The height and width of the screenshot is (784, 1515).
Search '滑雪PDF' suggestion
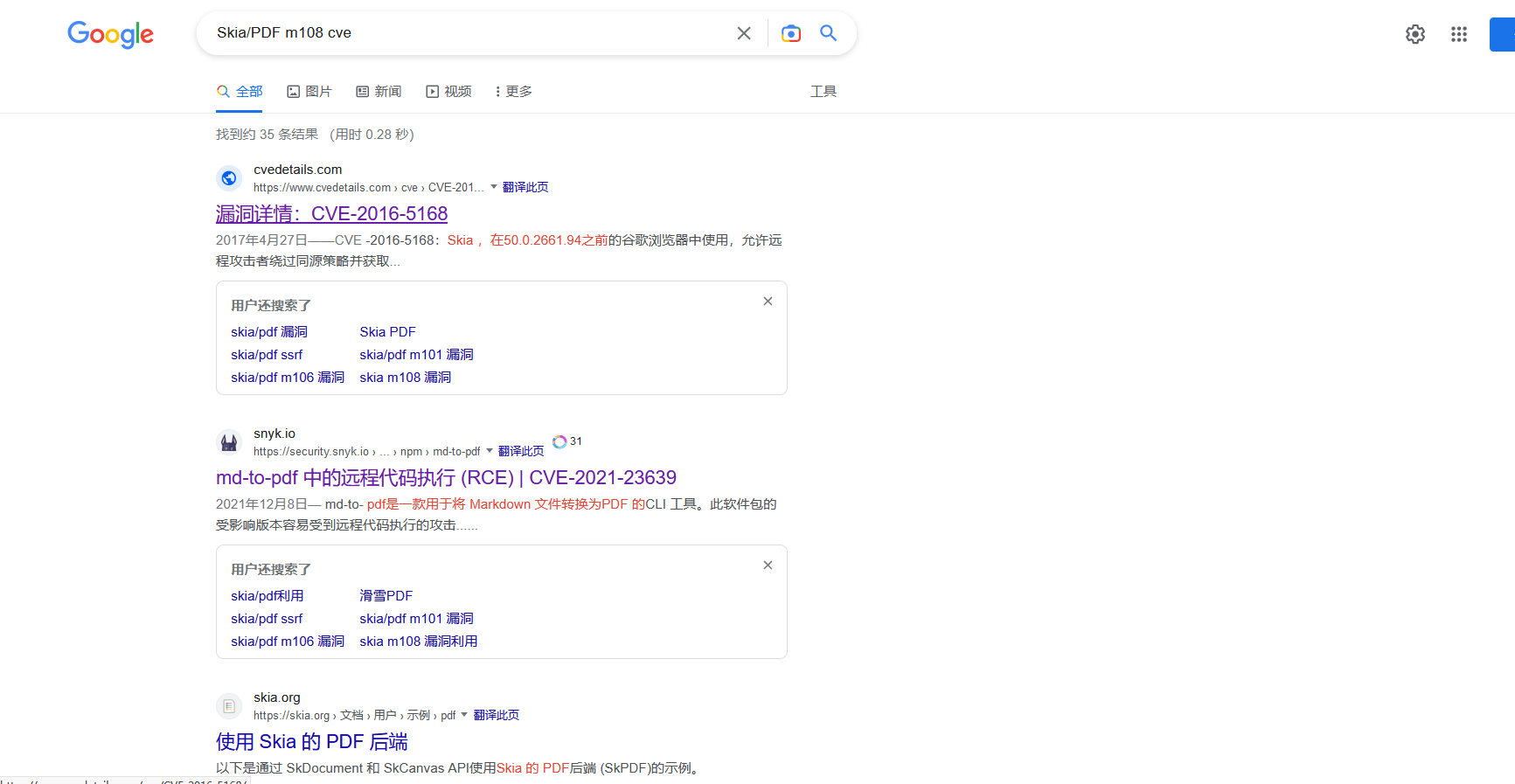pos(386,596)
